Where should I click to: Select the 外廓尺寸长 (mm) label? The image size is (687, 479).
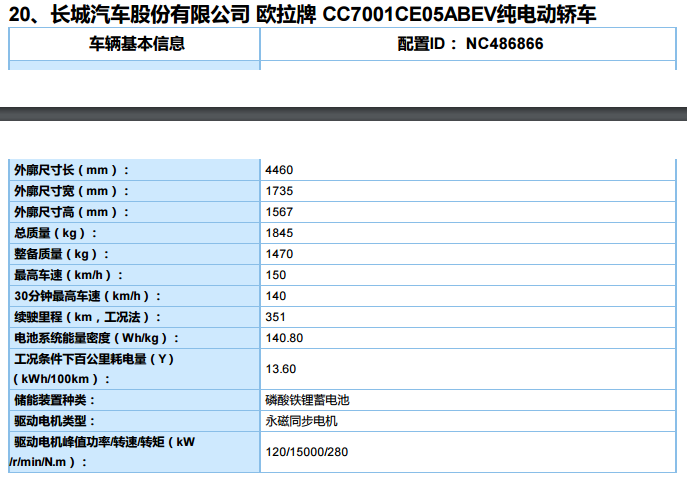tap(72, 170)
